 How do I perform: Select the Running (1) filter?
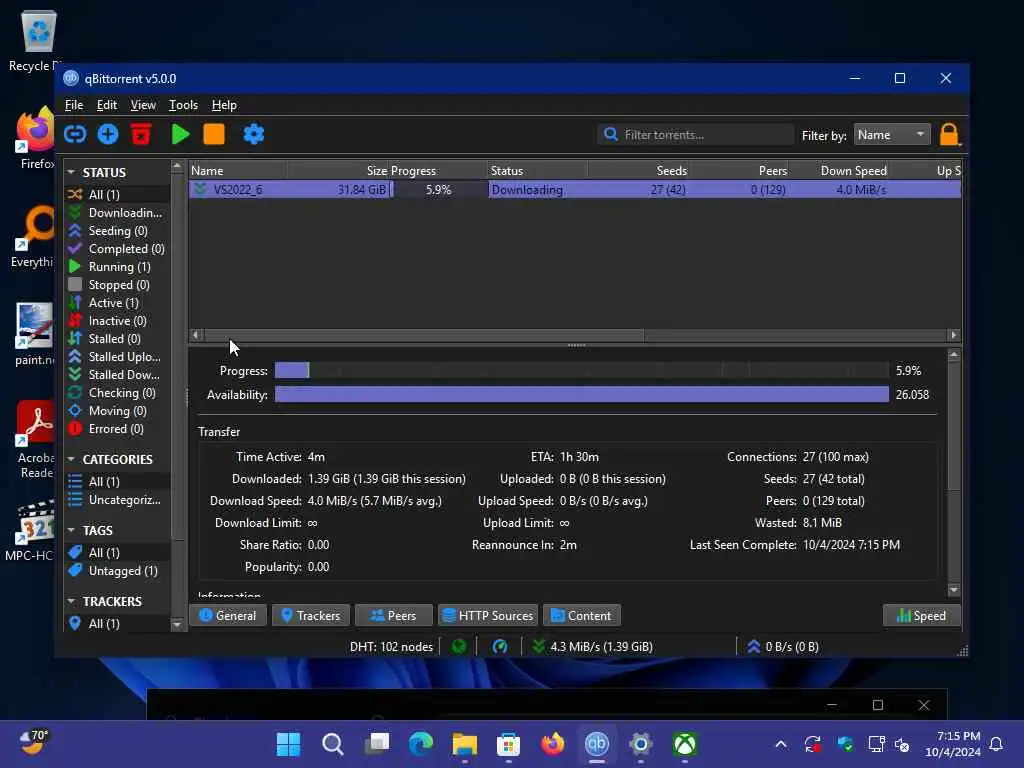tap(118, 266)
